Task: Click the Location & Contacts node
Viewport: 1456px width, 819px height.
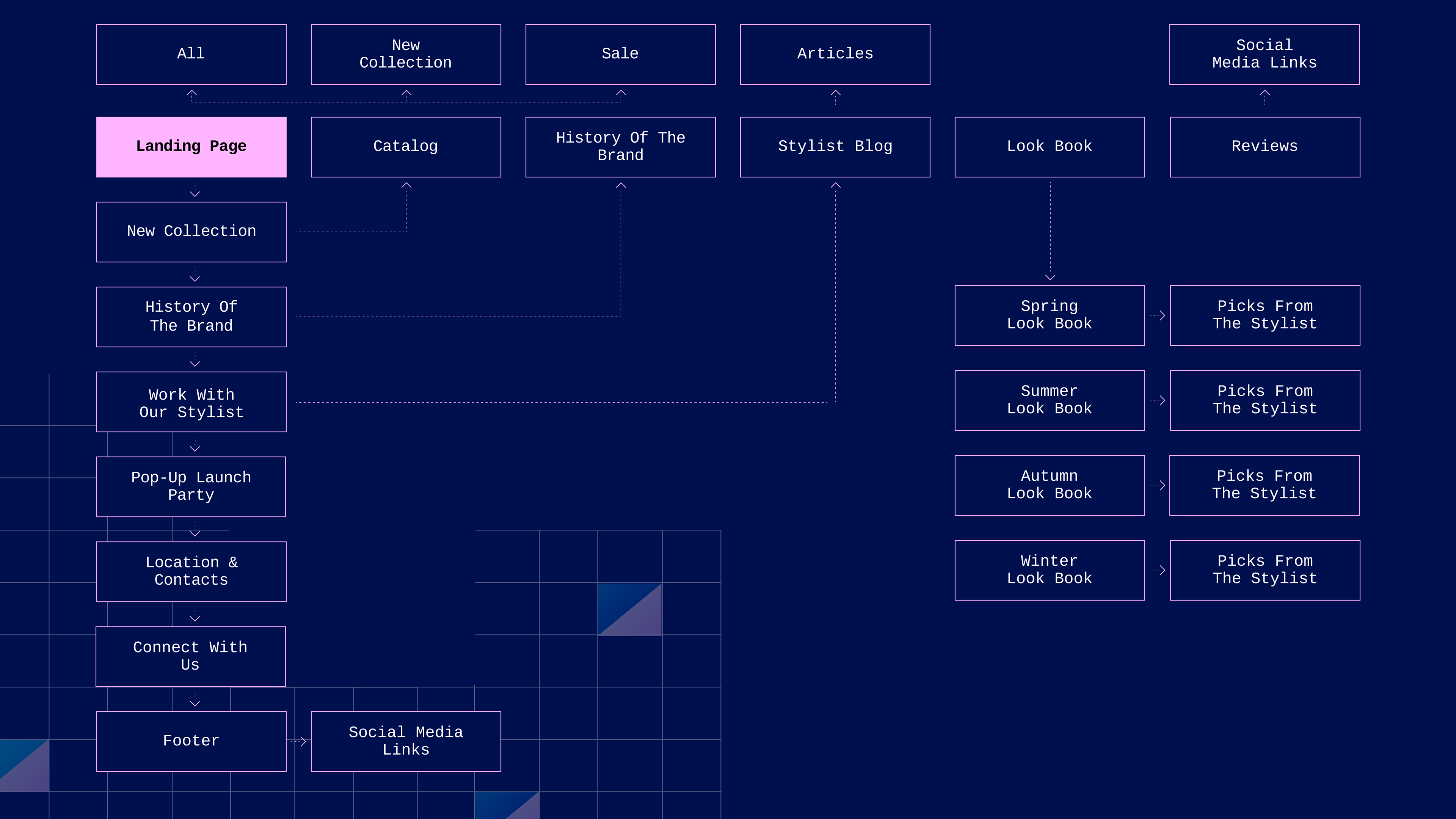Action: 191,571
